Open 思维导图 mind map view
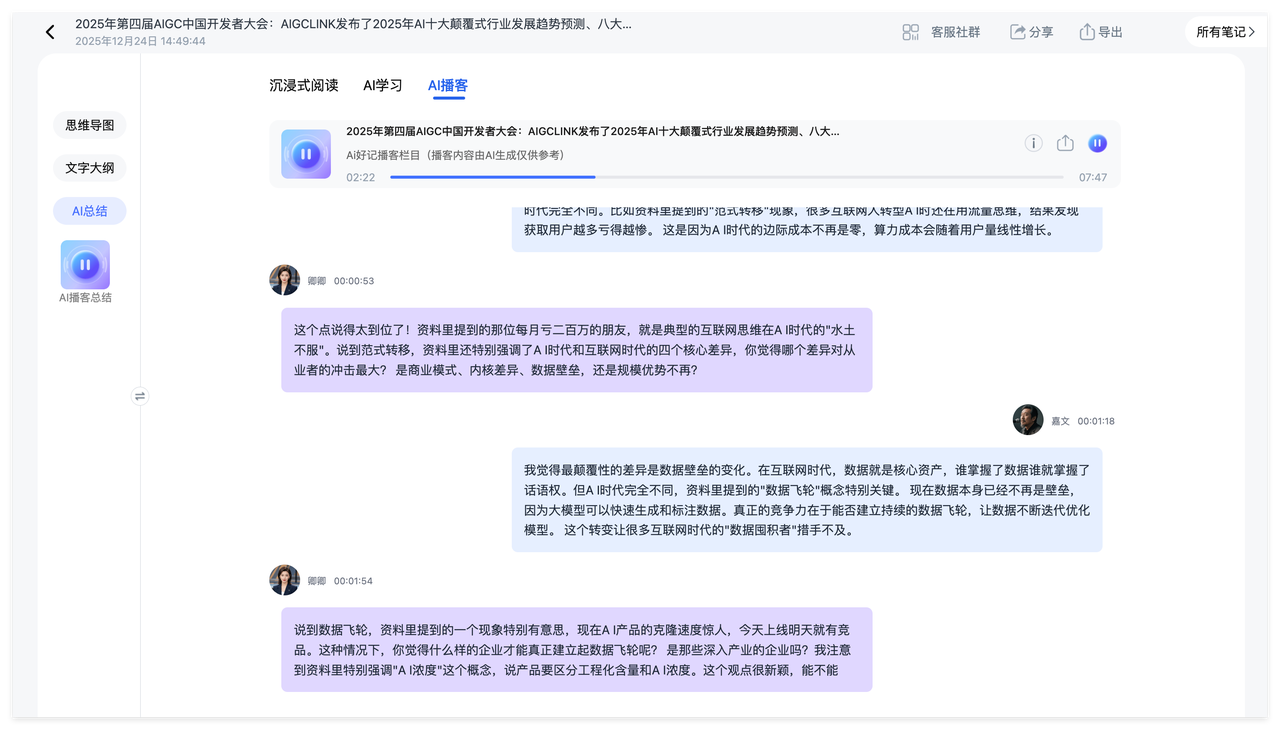 90,125
